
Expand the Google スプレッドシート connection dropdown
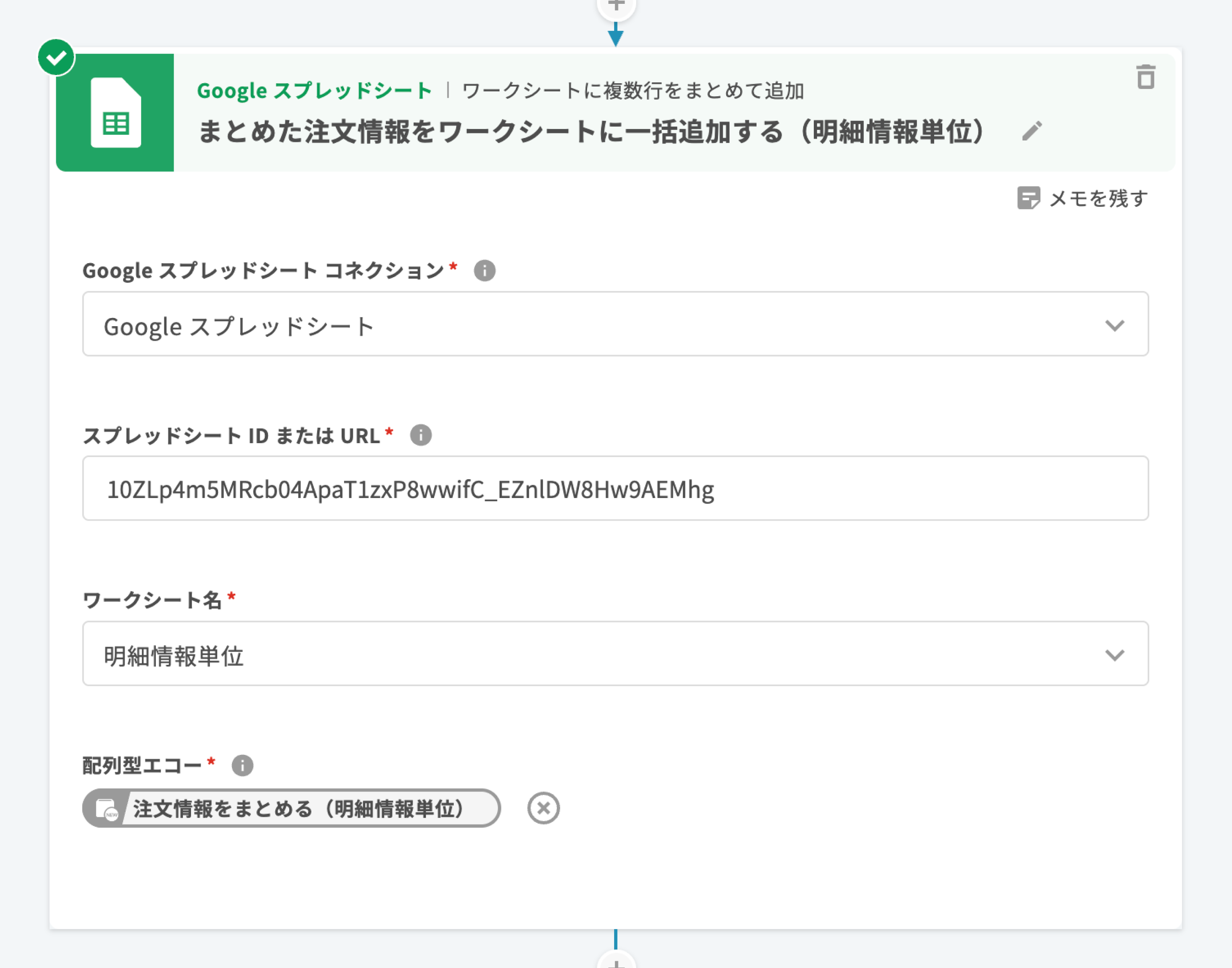click(615, 324)
